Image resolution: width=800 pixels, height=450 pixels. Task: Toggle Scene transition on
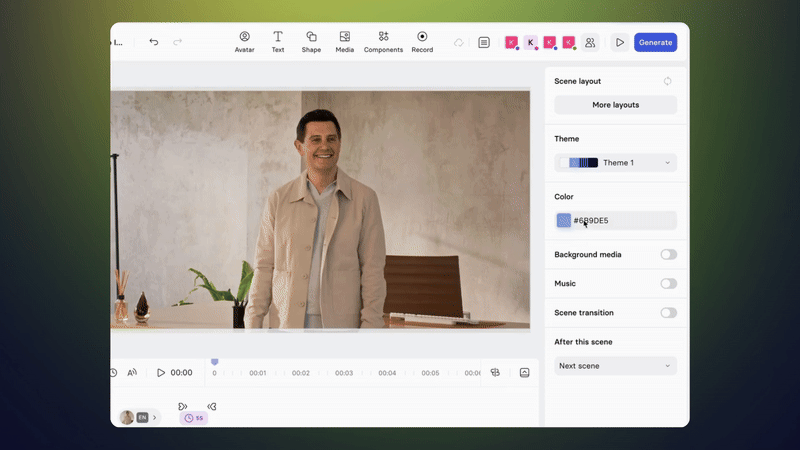coord(668,313)
